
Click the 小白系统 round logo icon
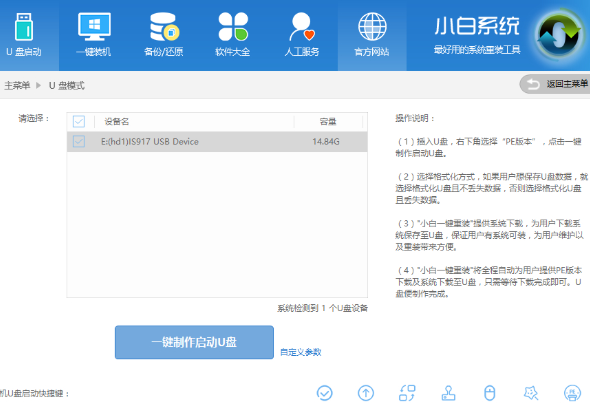pos(560,35)
